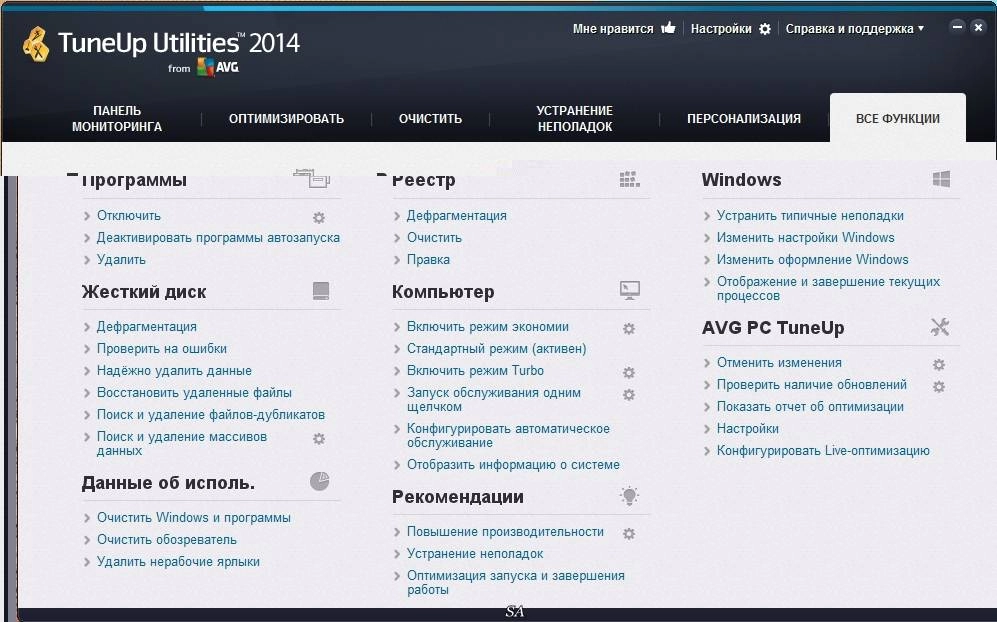The height and width of the screenshot is (622, 997).
Task: Open Настройки text in header
Action: pos(721,29)
